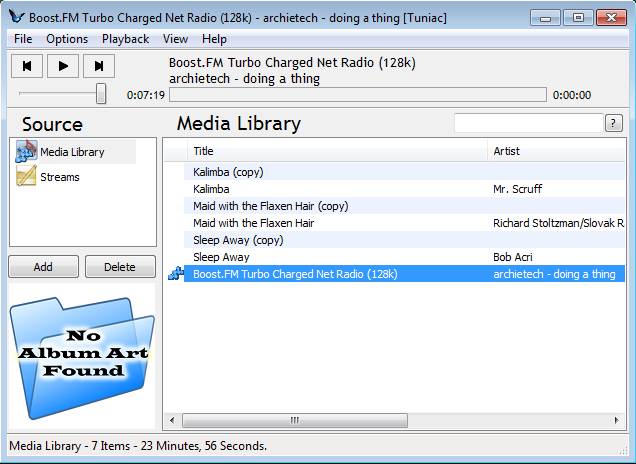This screenshot has width=636, height=464.
Task: Click the elapsed time 0:07:19 label
Action: tap(146, 95)
